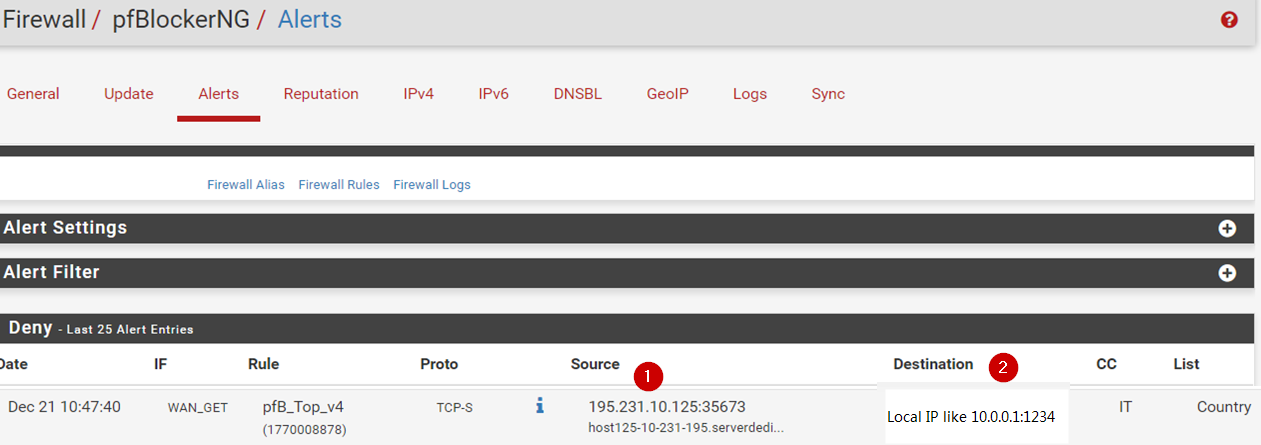Open the red help question mark icon
This screenshot has height=445, width=1261.
[1229, 20]
